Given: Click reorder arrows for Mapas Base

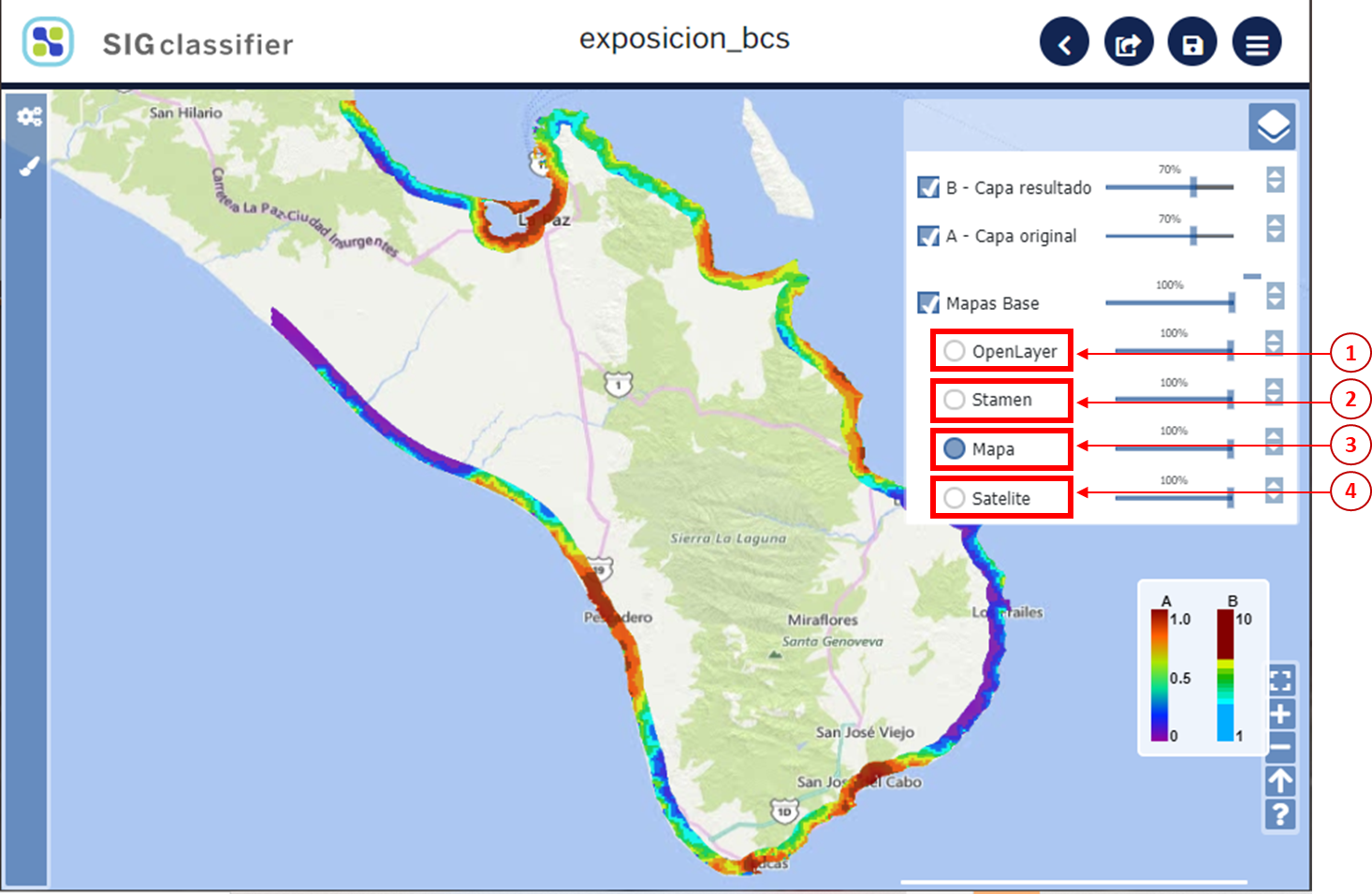Looking at the screenshot, I should (x=1275, y=296).
